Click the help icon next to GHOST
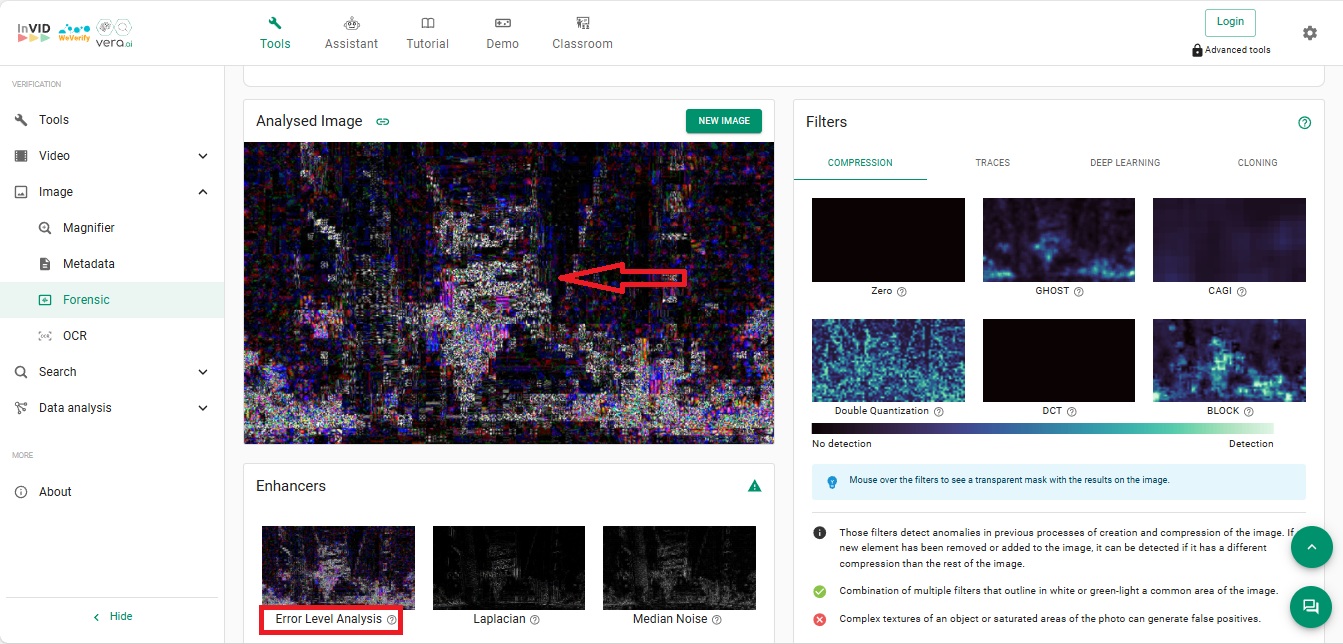This screenshot has height=644, width=1343. pos(1078,292)
